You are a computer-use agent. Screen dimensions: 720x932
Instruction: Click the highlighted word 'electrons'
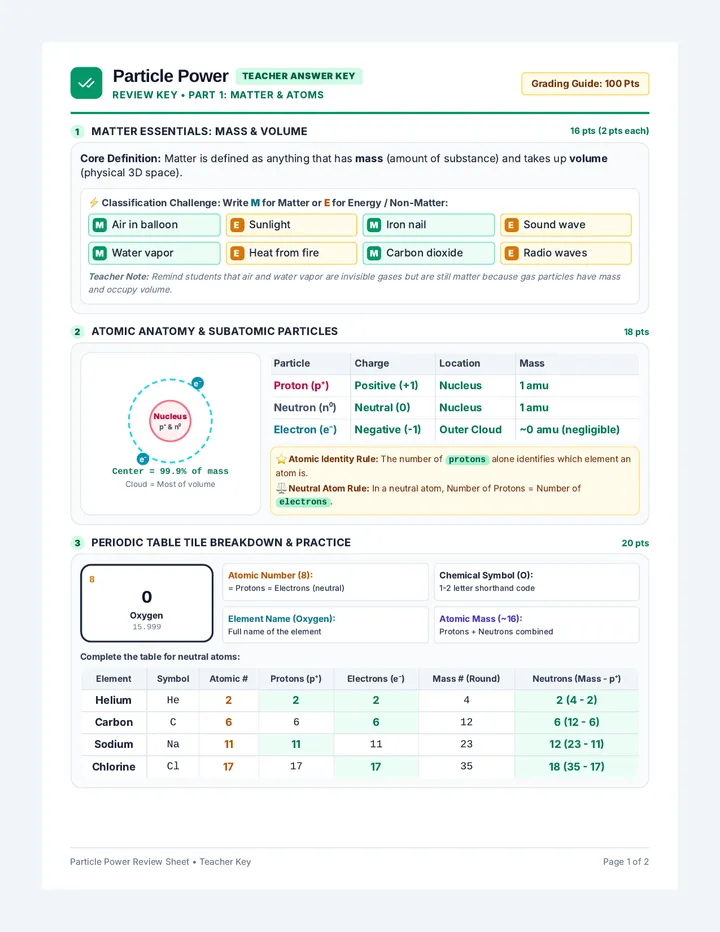pos(303,502)
